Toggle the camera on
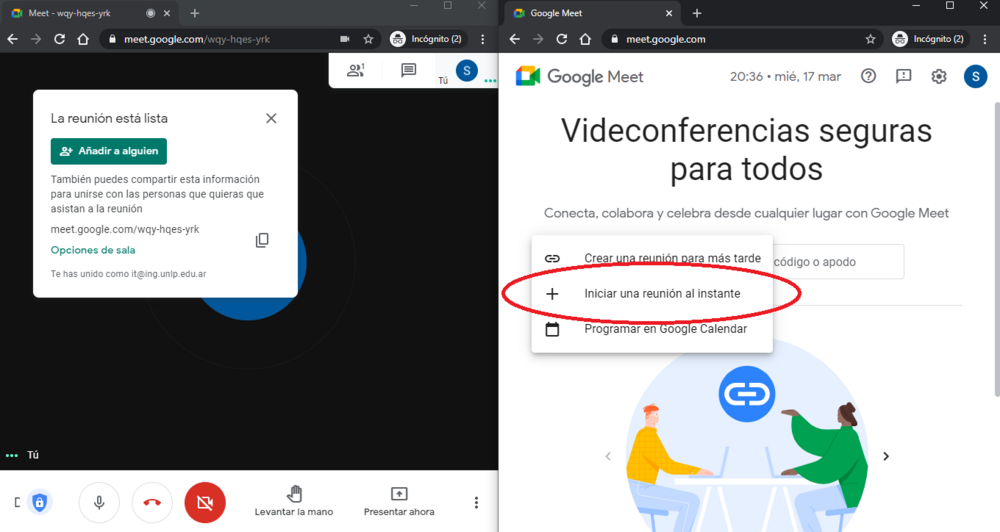This screenshot has height=532, width=1000. [205, 502]
